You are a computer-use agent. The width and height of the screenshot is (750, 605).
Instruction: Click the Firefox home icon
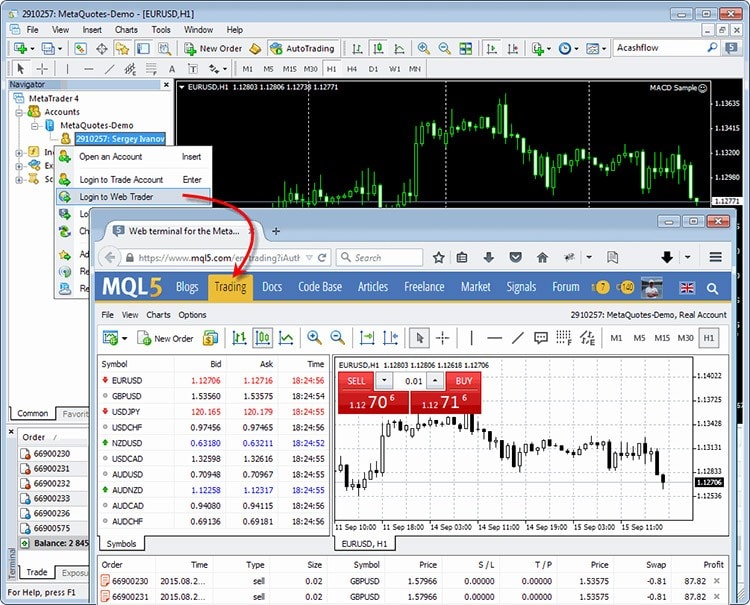tap(542, 257)
